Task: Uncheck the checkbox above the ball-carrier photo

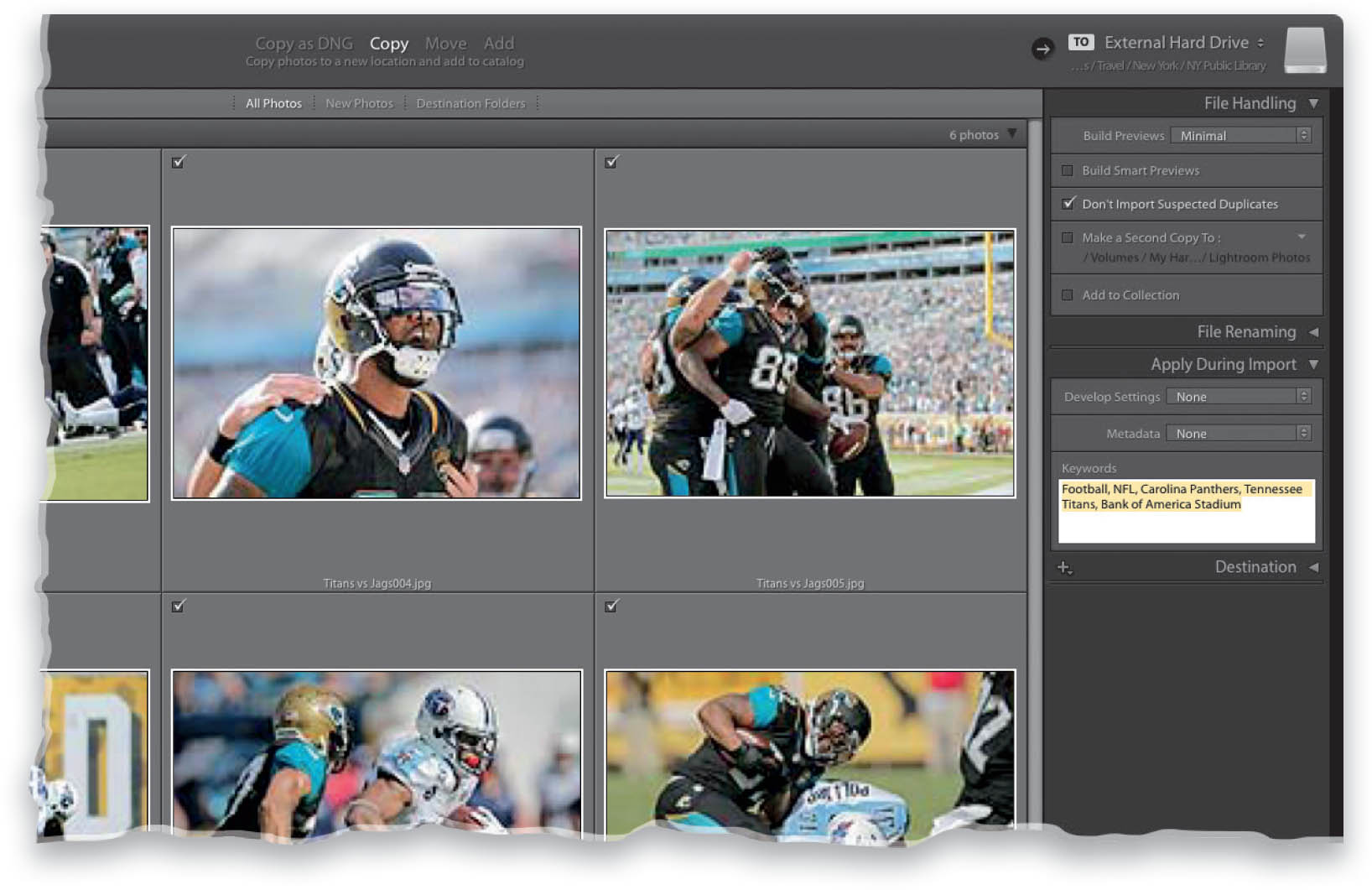Action: point(611,606)
